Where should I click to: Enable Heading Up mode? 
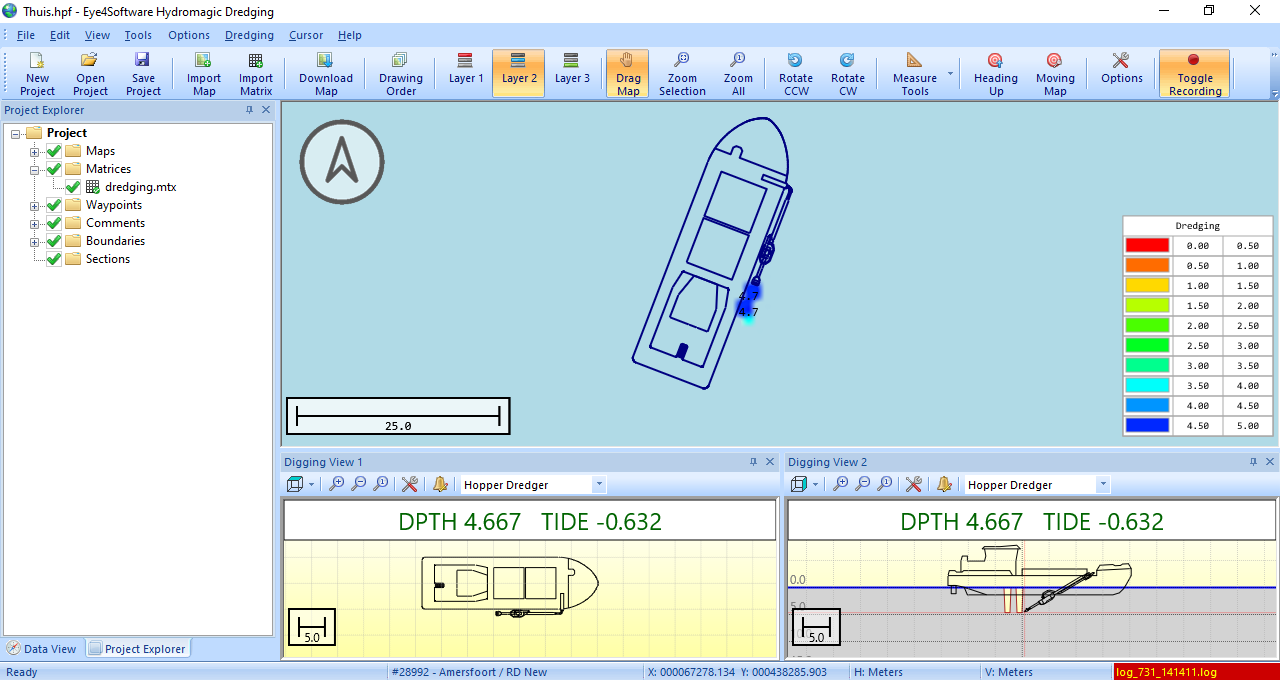(996, 73)
